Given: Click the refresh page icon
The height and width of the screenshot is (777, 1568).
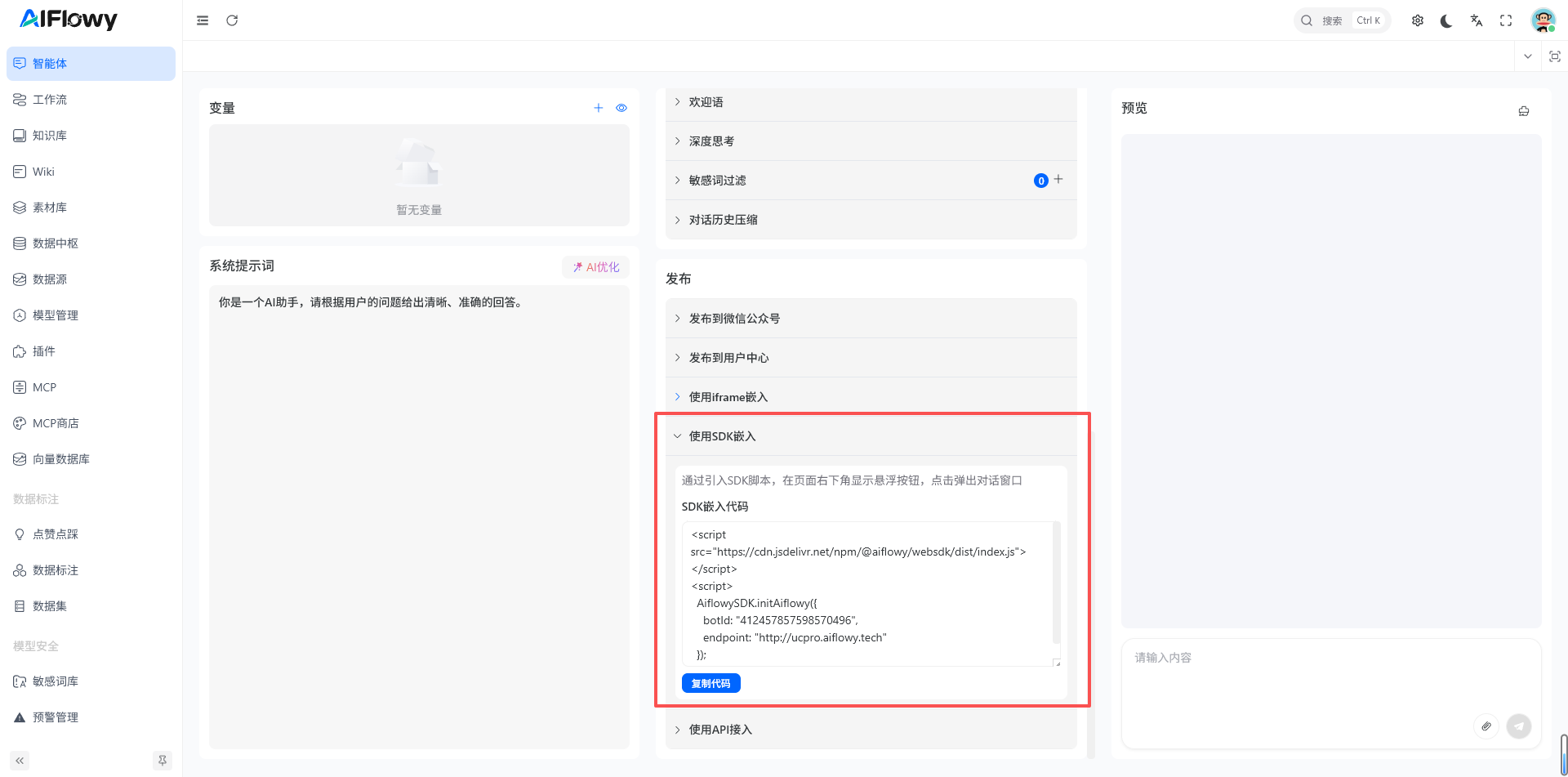Looking at the screenshot, I should (x=232, y=20).
